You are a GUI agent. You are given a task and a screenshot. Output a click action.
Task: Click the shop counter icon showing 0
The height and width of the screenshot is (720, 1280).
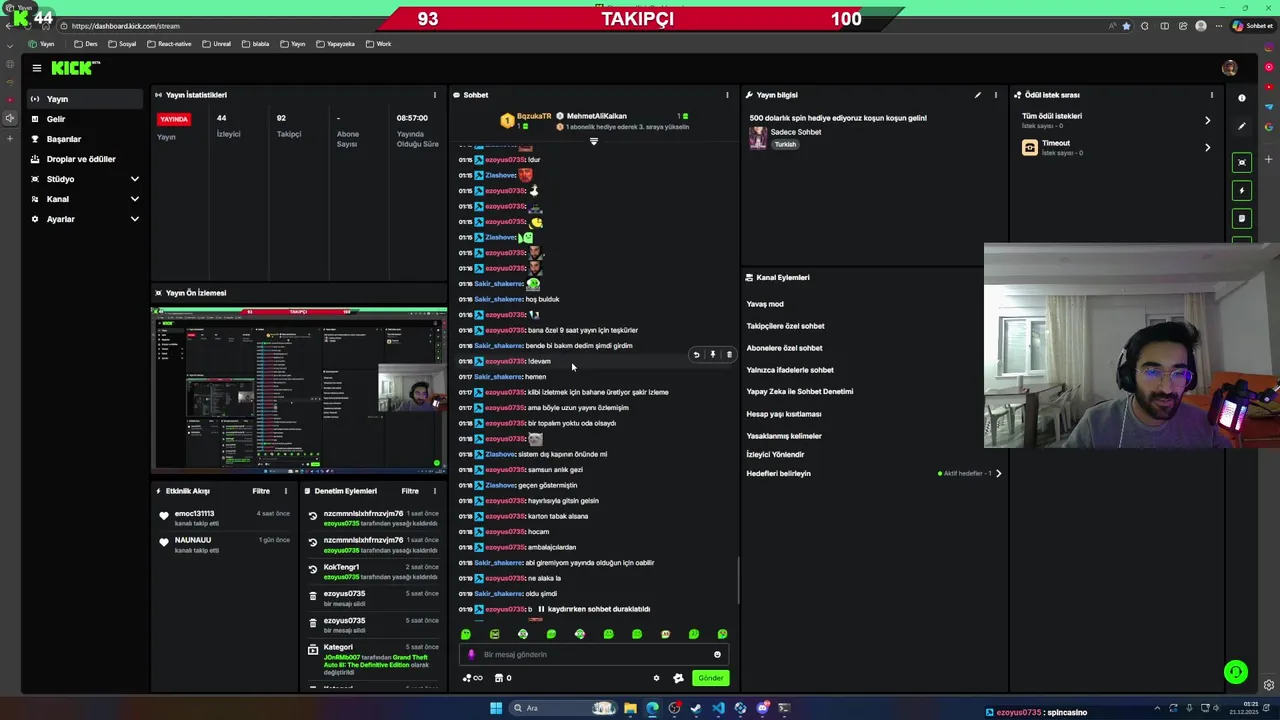[502, 678]
